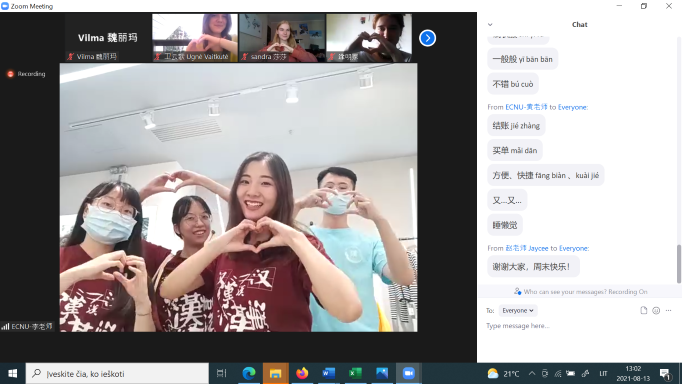Show next page of participant videos
The width and height of the screenshot is (682, 384).
(427, 38)
